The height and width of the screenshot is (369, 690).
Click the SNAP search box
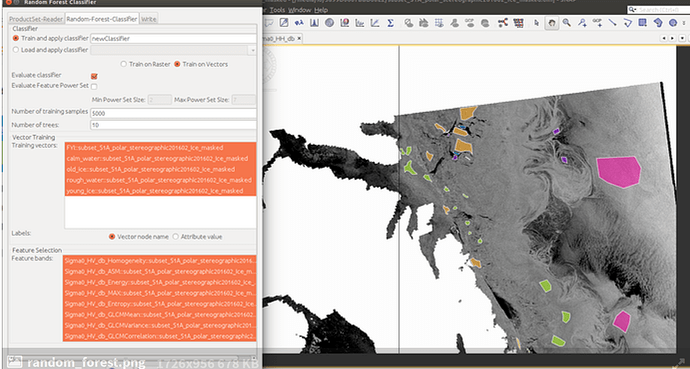pyautogui.click(x=658, y=9)
